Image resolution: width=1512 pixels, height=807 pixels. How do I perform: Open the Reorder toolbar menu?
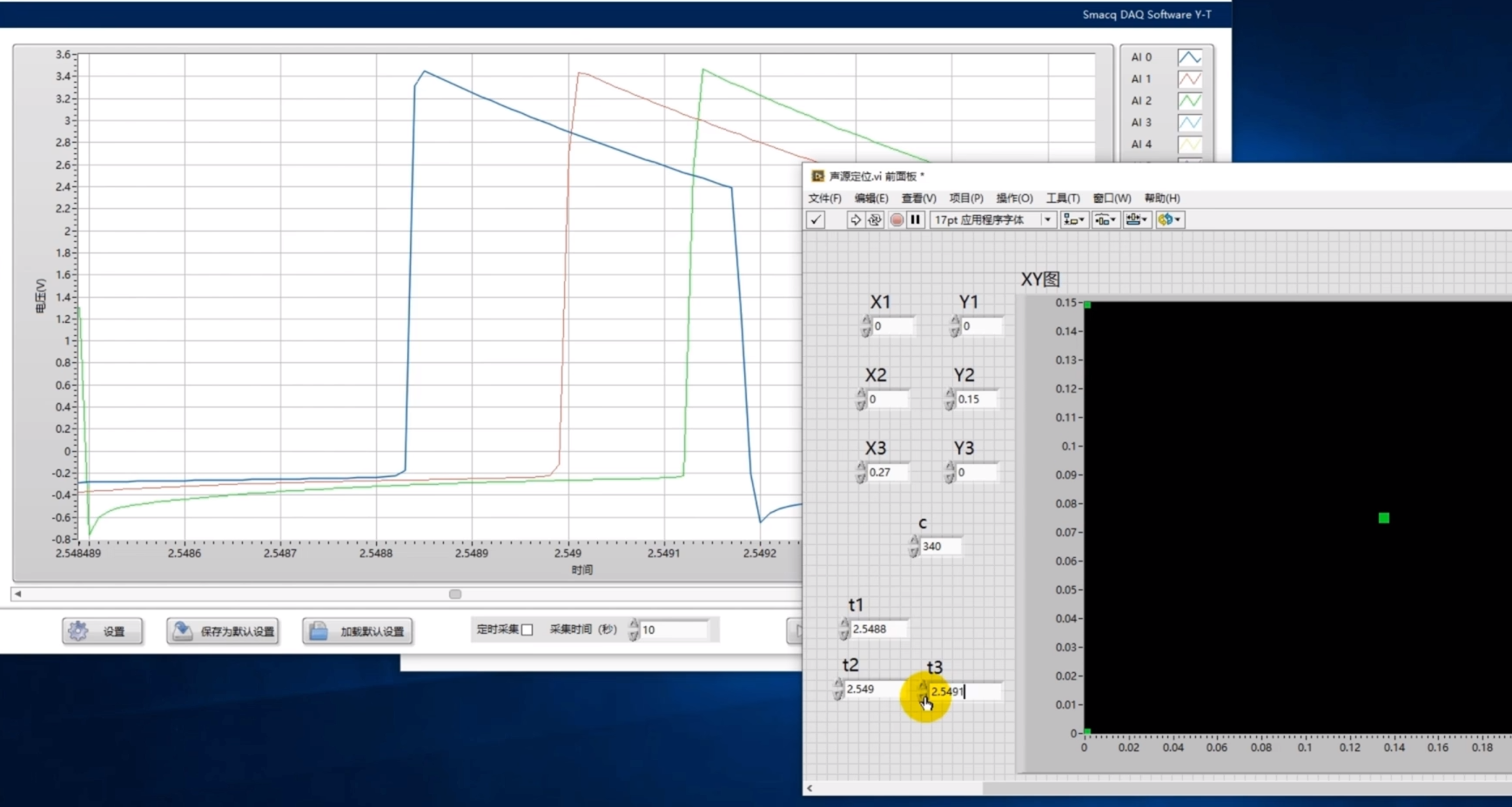[x=1169, y=220]
